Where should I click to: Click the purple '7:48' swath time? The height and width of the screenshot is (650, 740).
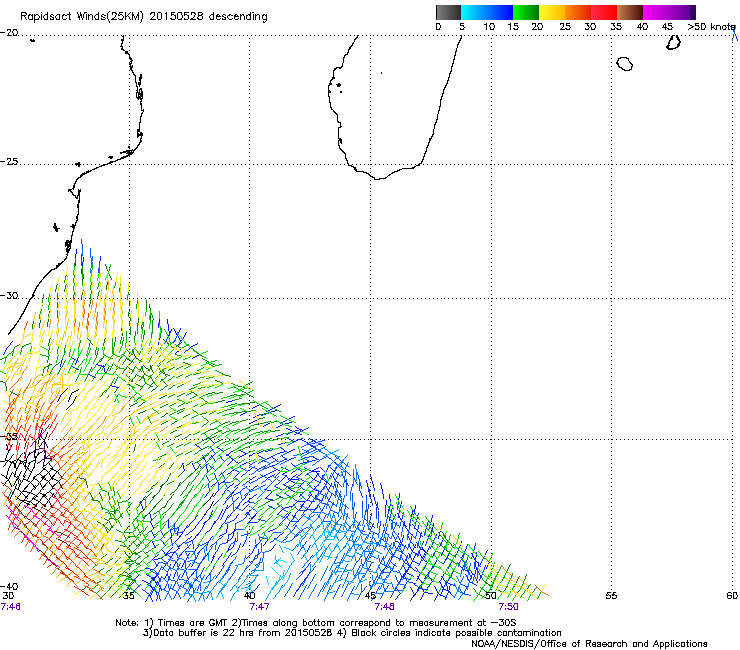384,607
